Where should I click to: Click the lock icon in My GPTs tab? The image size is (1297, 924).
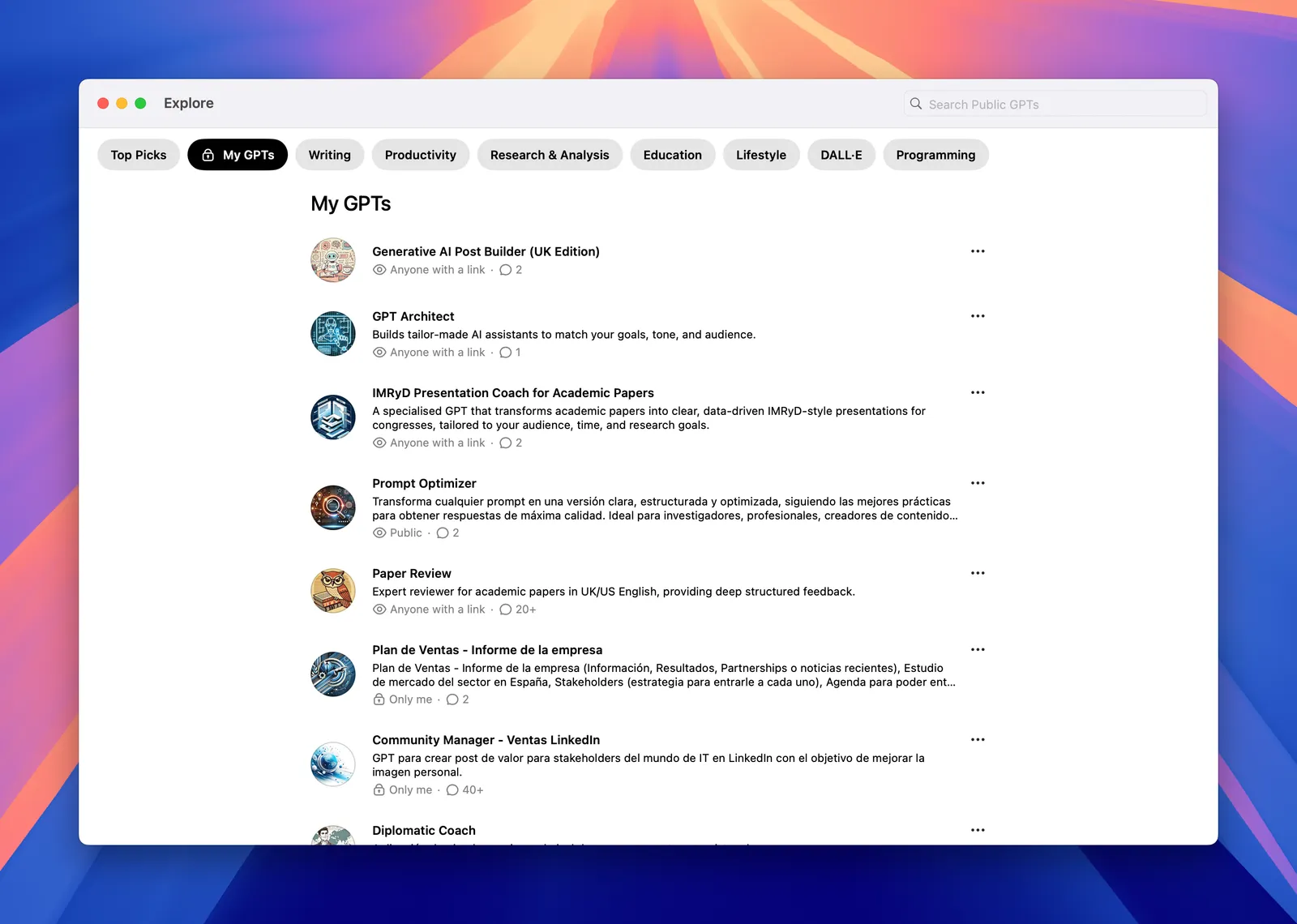(x=208, y=155)
